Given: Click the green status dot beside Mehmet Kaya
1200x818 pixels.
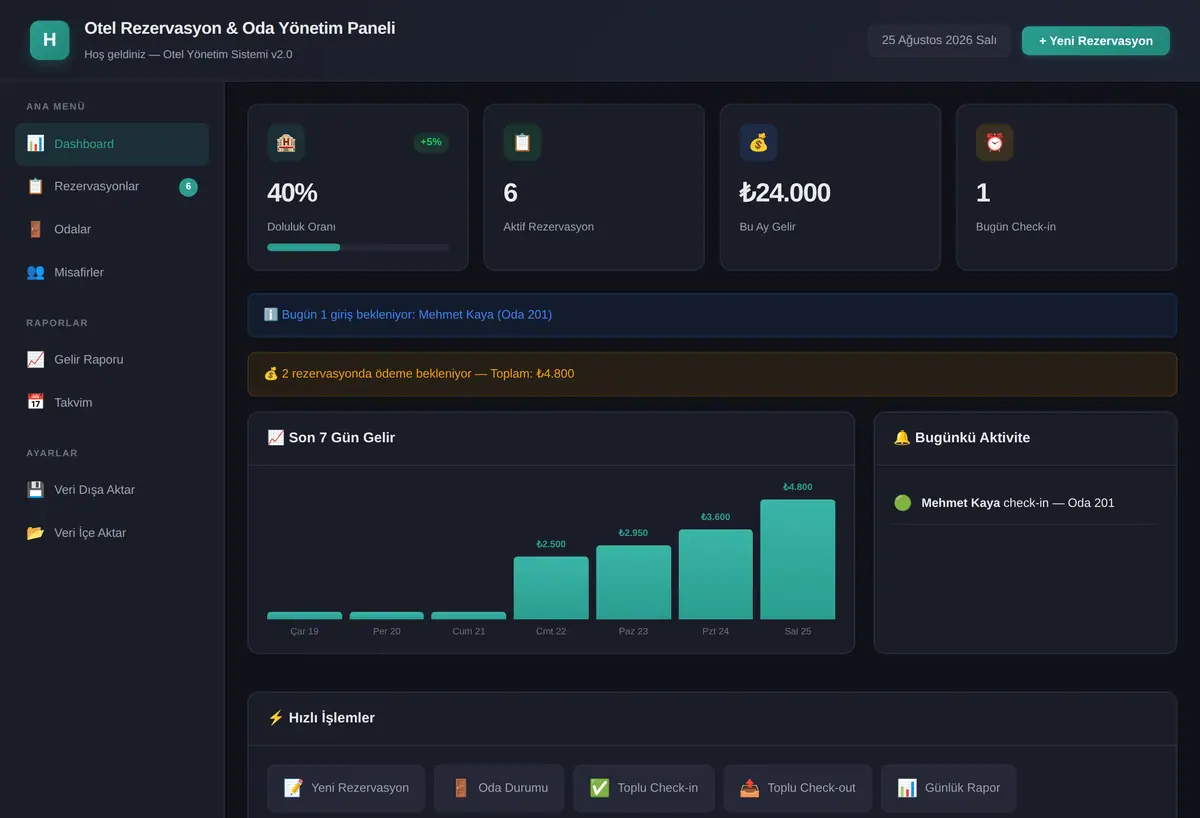Looking at the screenshot, I should pos(902,503).
